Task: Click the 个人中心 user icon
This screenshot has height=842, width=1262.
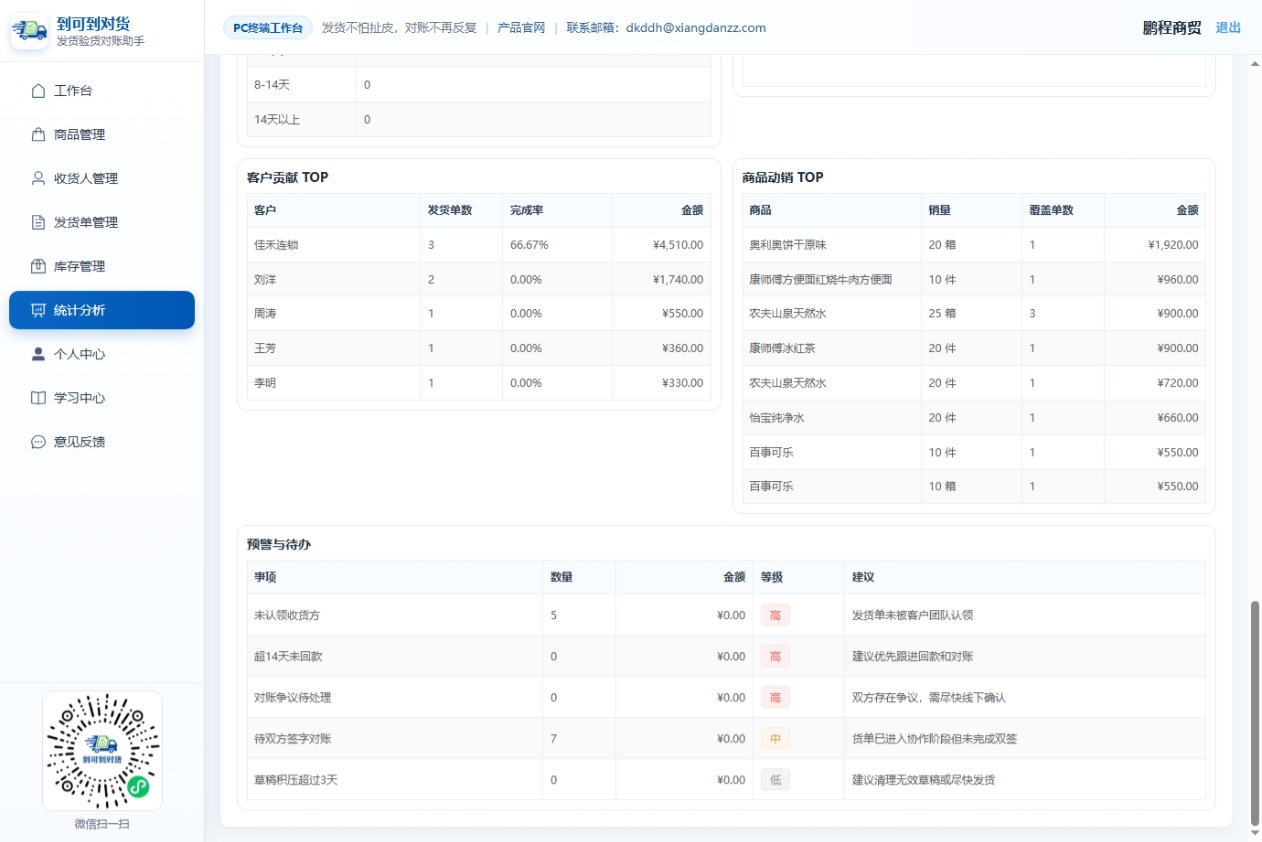Action: (x=38, y=354)
